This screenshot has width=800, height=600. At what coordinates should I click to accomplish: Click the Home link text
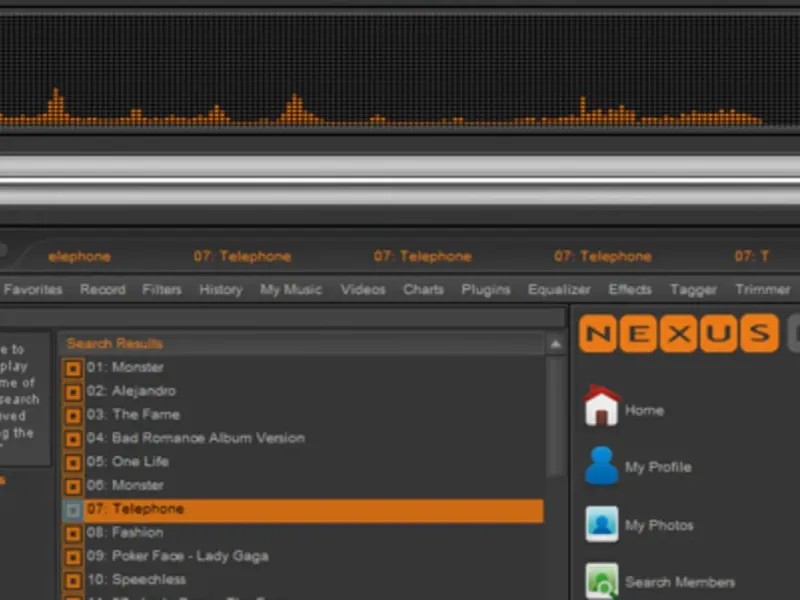tap(644, 410)
